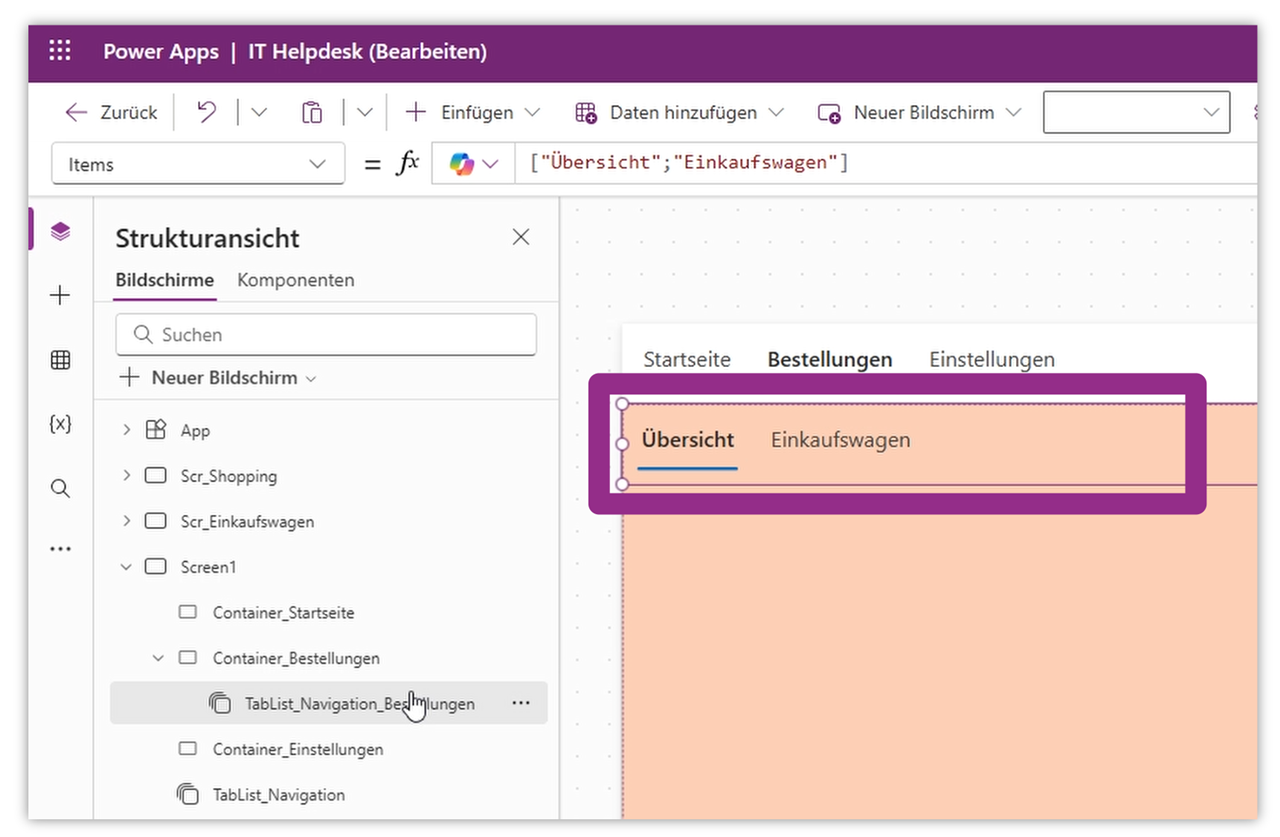Click the Insert plus icon in sidebar
This screenshot has width=1280, height=837.
60,295
